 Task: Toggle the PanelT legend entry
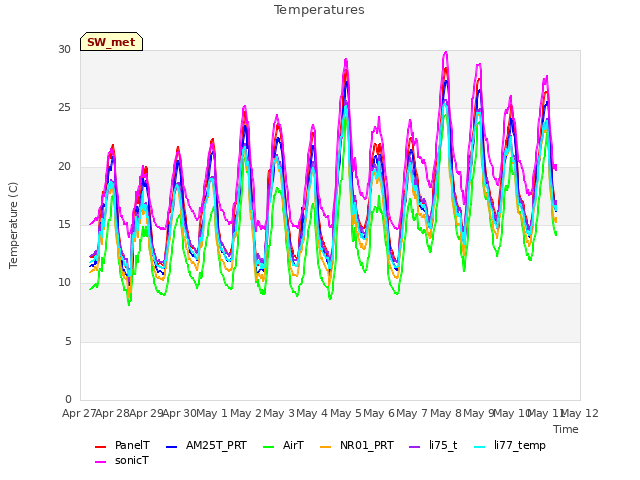122,445
